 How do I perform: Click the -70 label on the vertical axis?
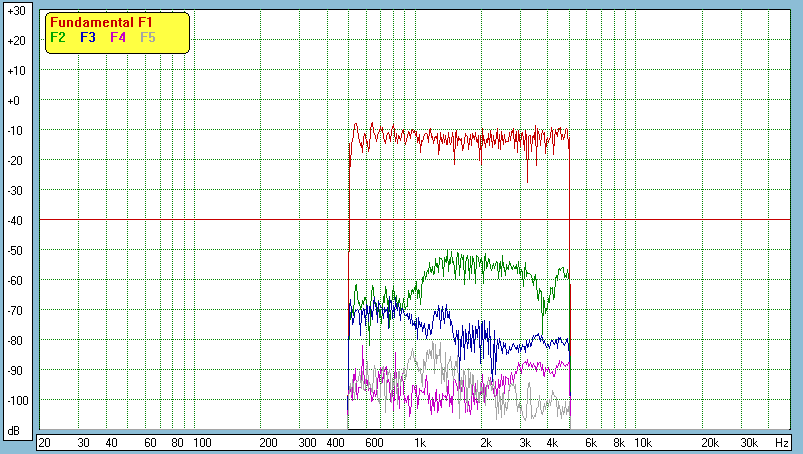pos(15,311)
